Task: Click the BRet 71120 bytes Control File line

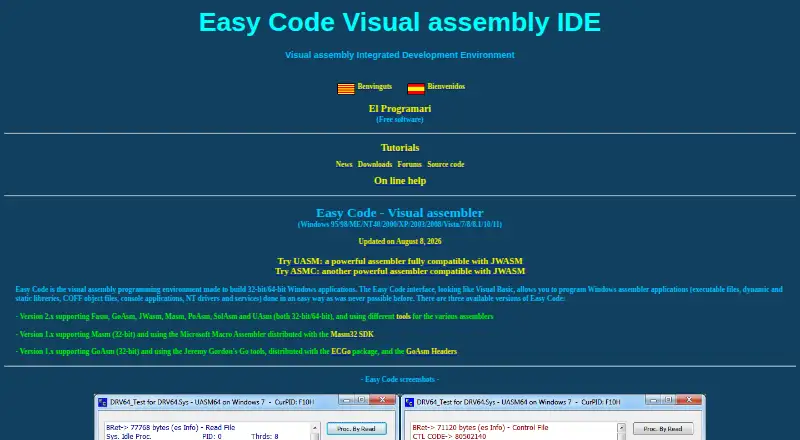Action: [481, 428]
